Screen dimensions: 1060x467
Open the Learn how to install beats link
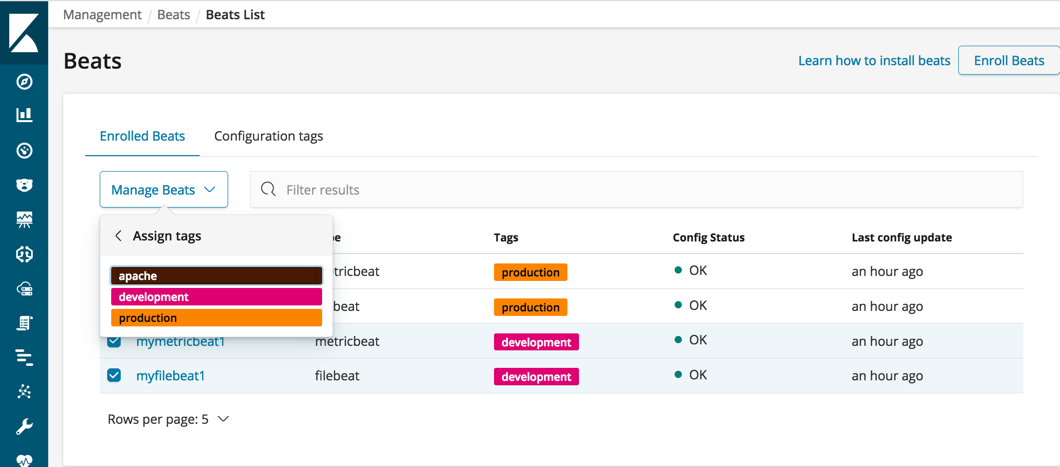(873, 61)
